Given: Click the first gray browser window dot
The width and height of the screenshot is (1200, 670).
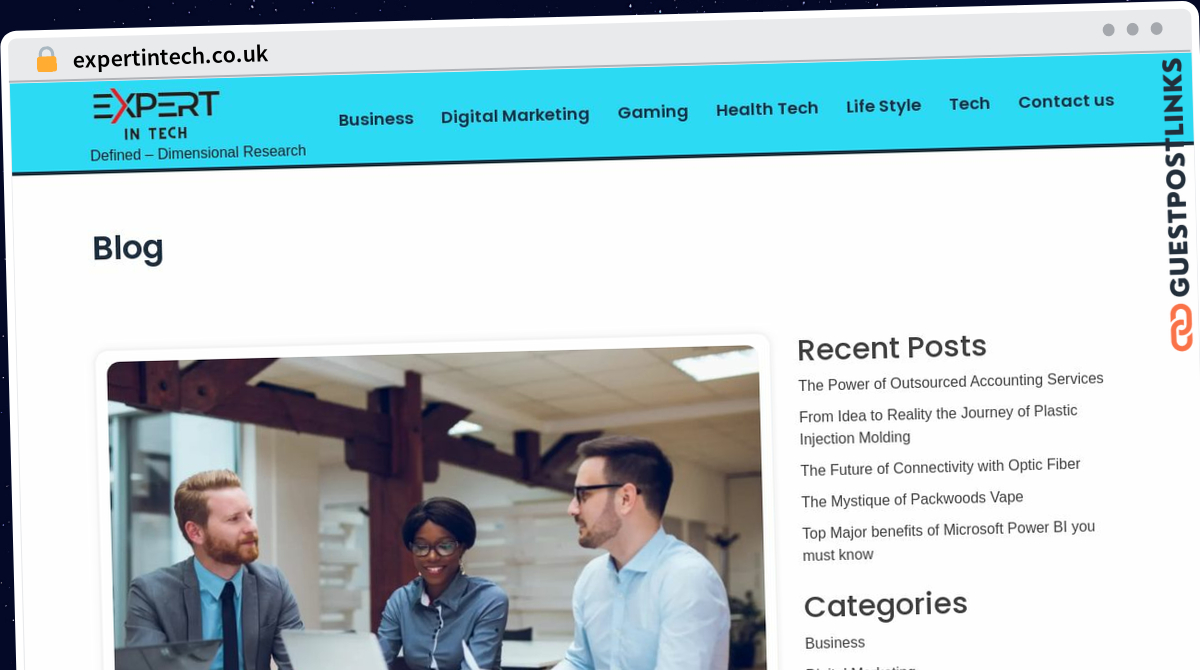Looking at the screenshot, I should (x=1108, y=30).
